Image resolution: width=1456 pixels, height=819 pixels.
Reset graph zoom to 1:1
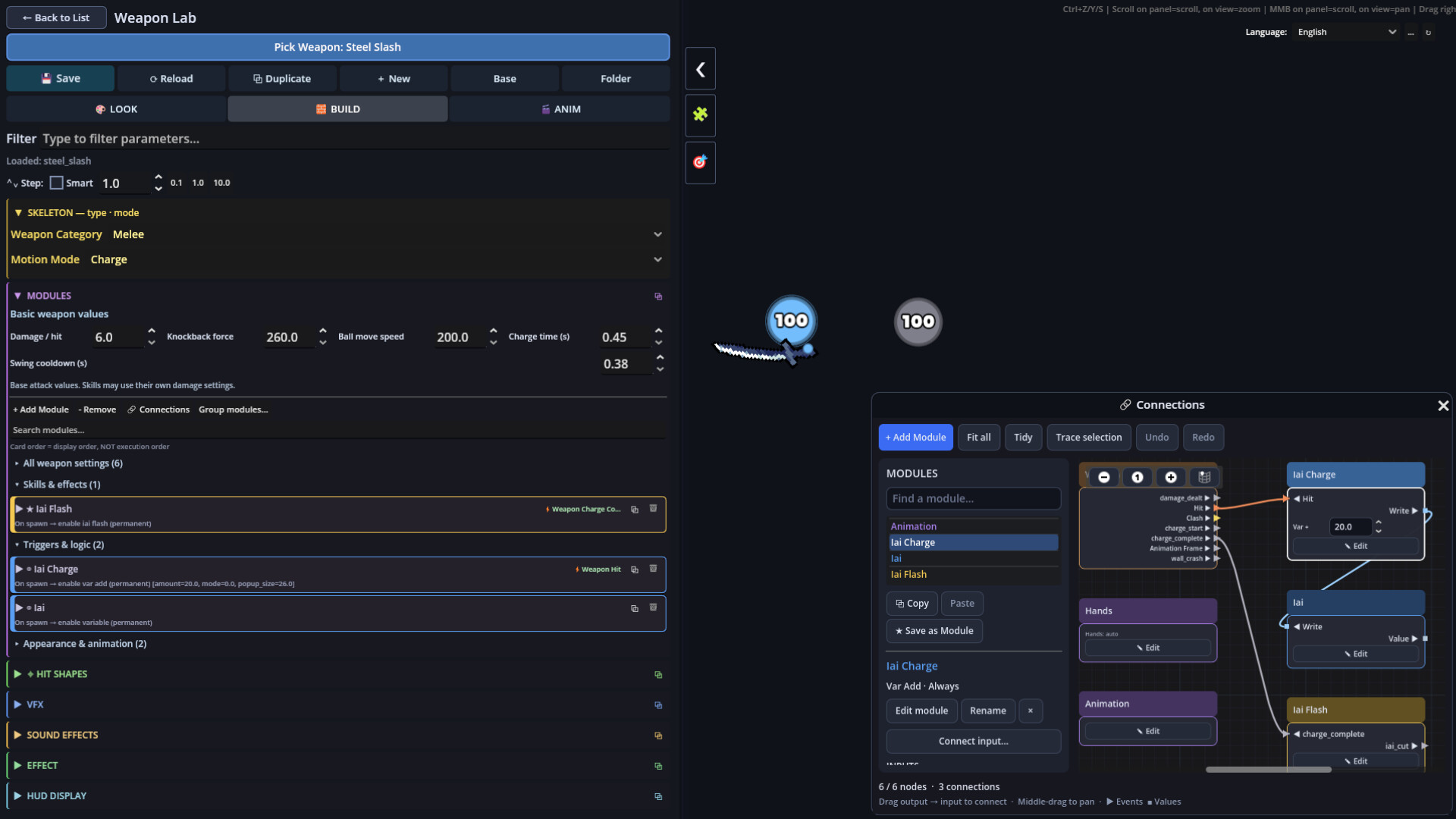[1137, 477]
